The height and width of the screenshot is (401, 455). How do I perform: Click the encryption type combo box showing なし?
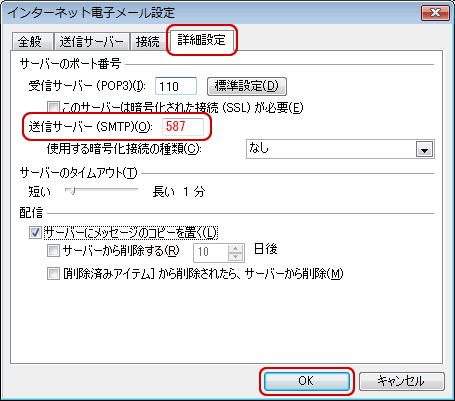(340, 149)
